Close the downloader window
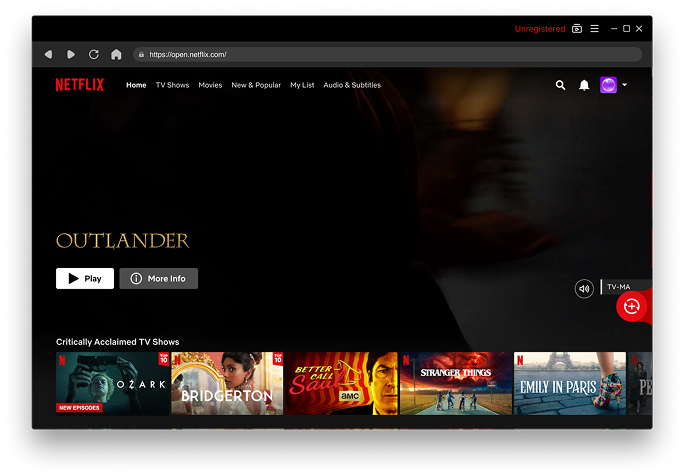This screenshot has width=684, height=476. [x=639, y=28]
